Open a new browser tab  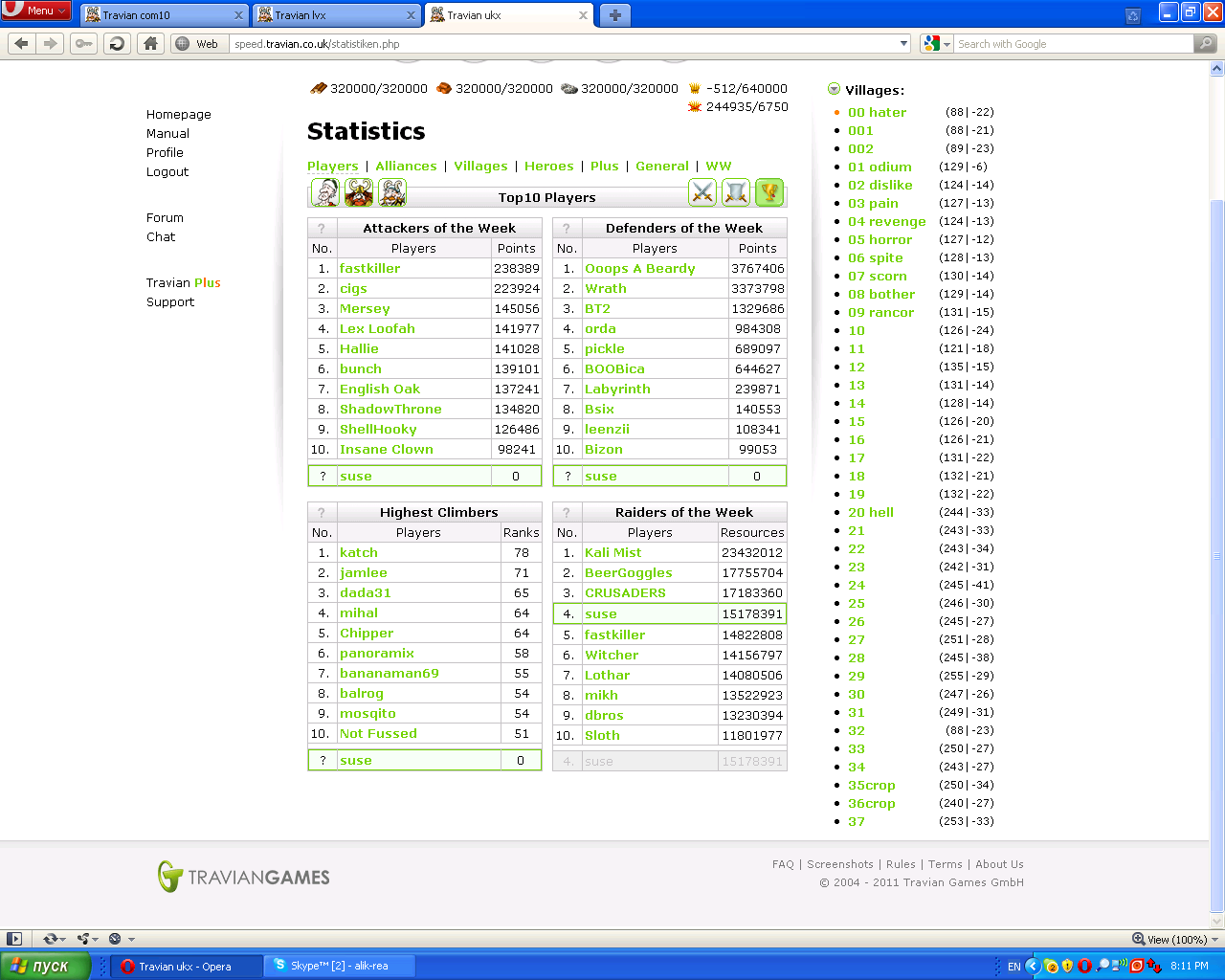[614, 15]
